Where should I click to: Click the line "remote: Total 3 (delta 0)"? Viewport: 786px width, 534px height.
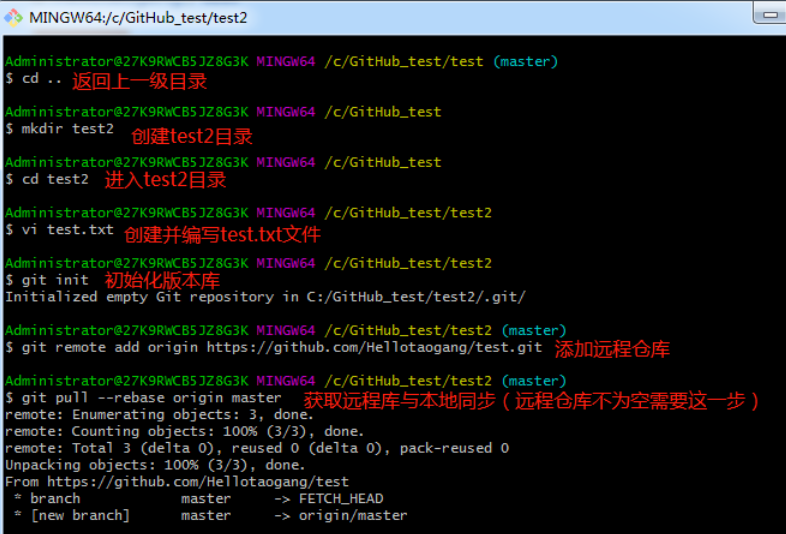[x=257, y=448]
